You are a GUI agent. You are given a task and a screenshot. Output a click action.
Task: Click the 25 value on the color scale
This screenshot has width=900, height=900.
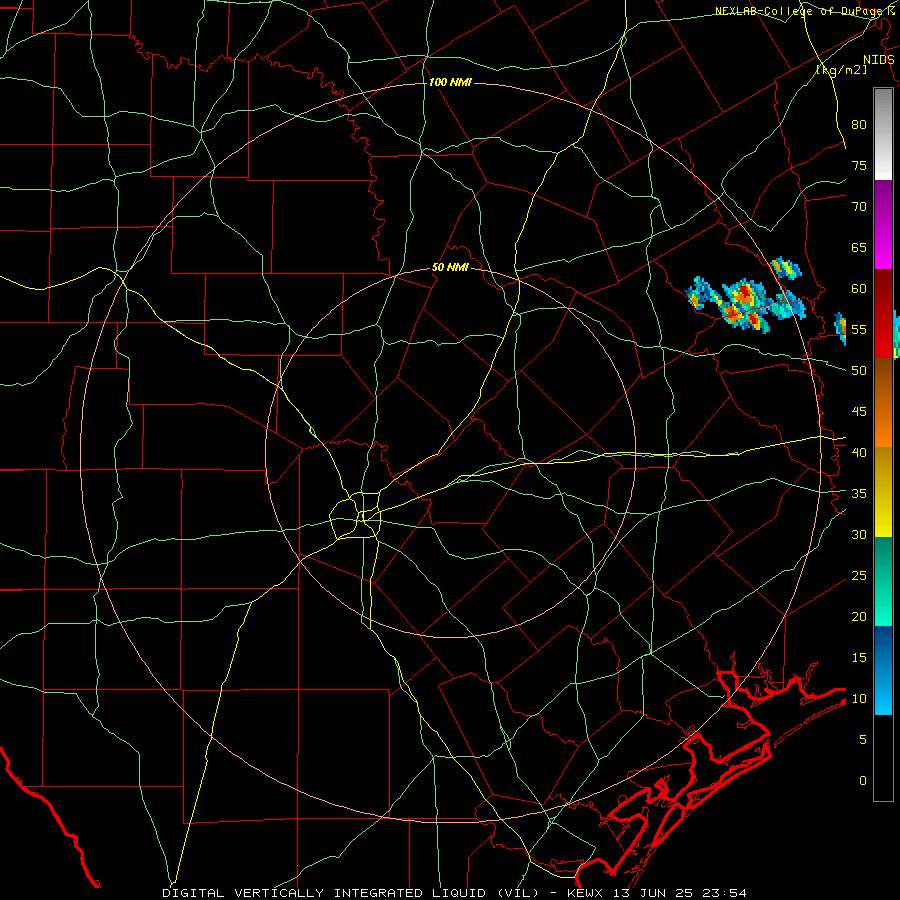[859, 576]
